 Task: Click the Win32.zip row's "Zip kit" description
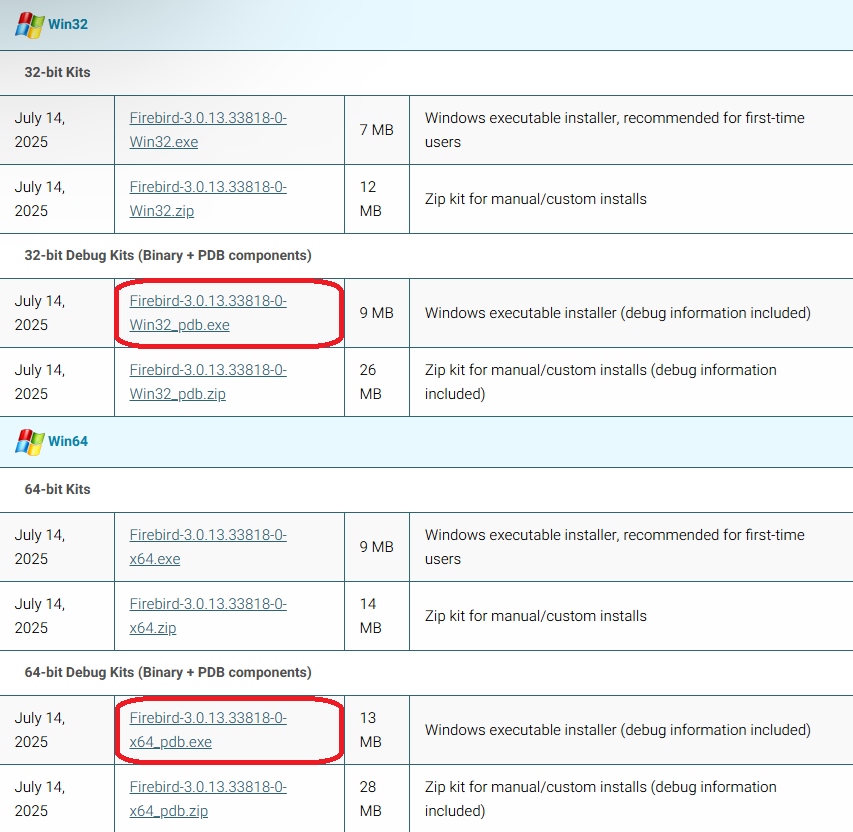coord(536,199)
